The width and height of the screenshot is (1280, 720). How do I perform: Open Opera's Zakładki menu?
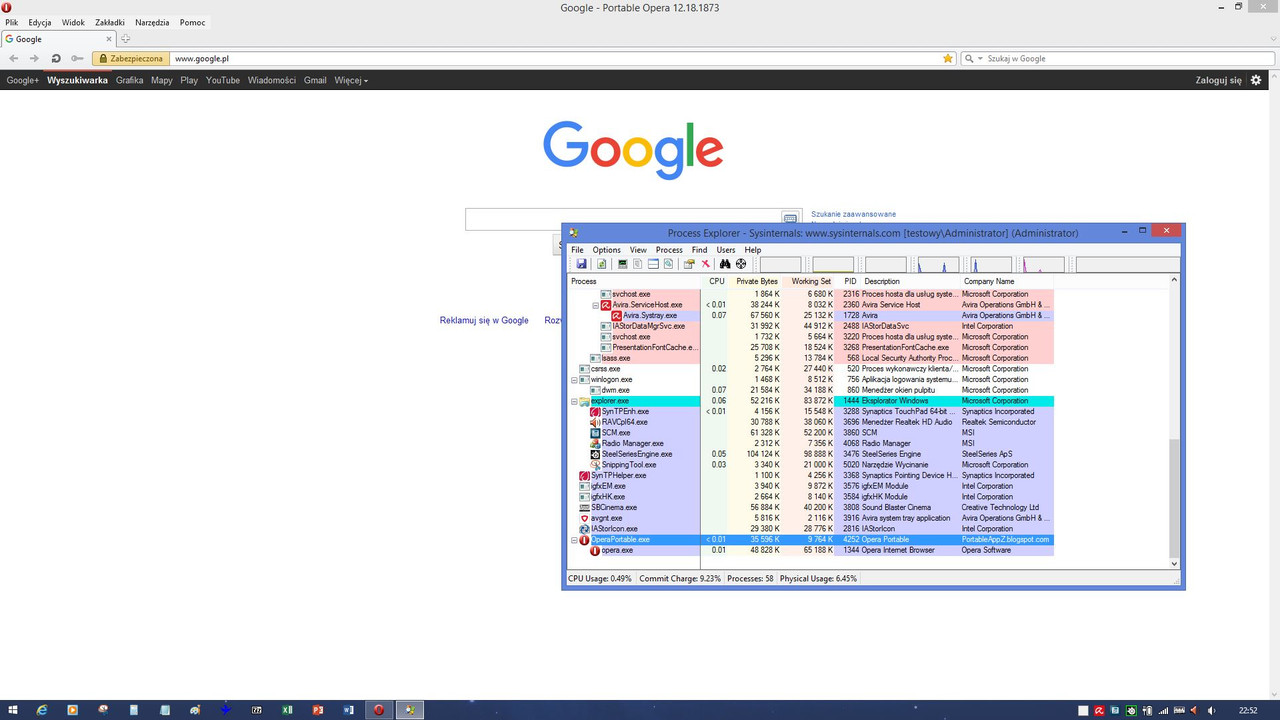pyautogui.click(x=110, y=22)
